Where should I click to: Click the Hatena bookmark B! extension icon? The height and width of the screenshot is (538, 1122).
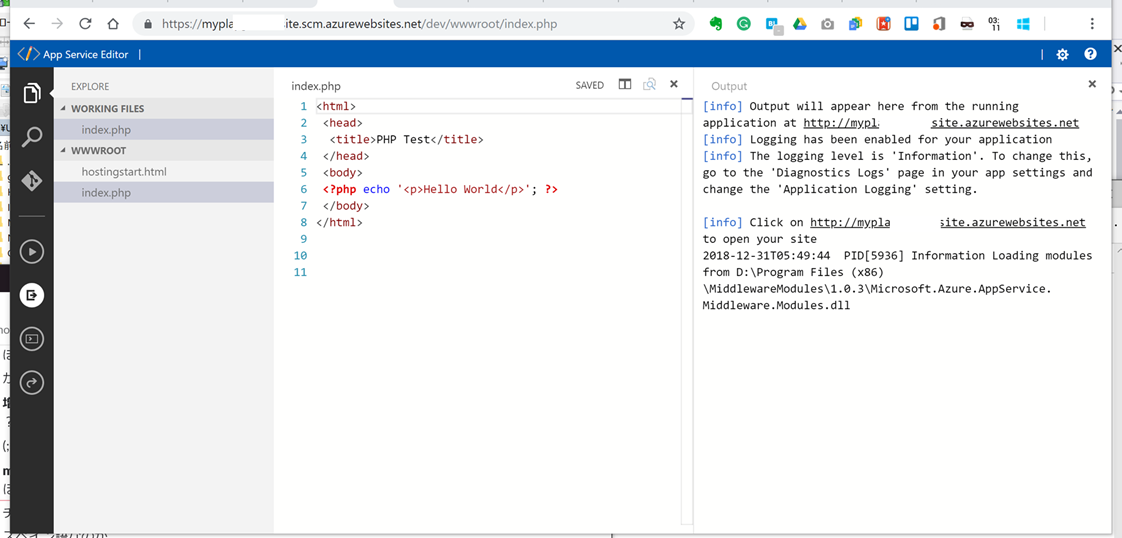[x=773, y=24]
